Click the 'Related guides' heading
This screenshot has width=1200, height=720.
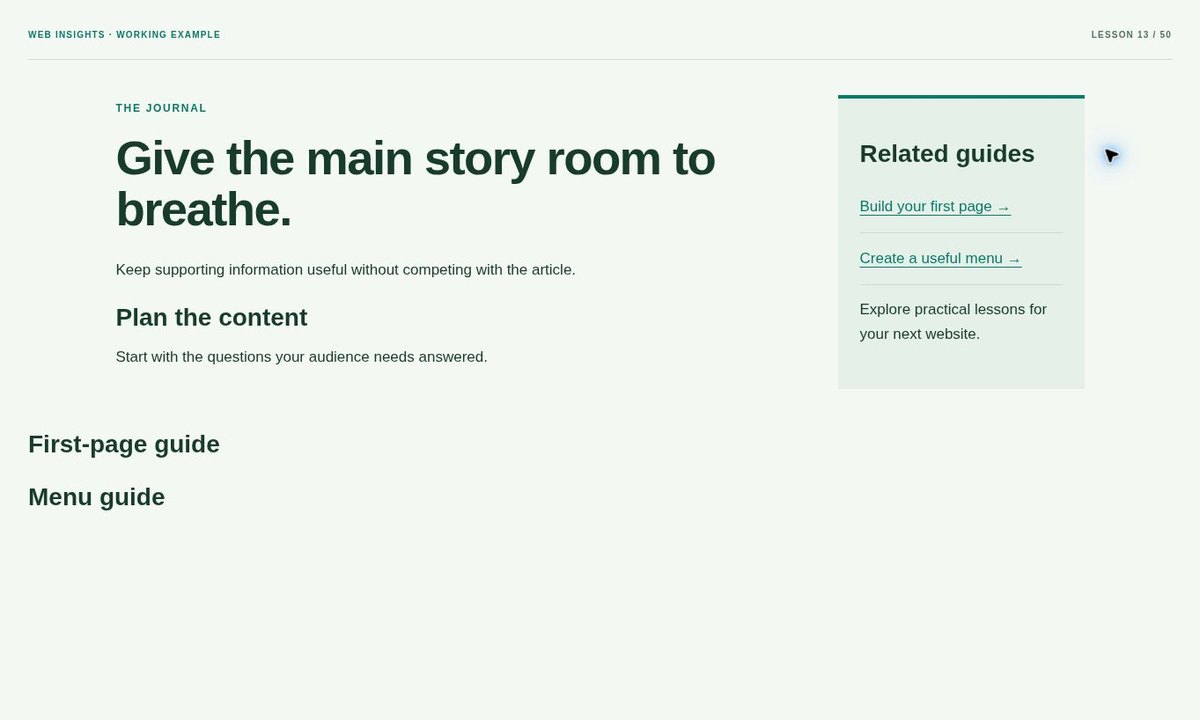point(947,154)
